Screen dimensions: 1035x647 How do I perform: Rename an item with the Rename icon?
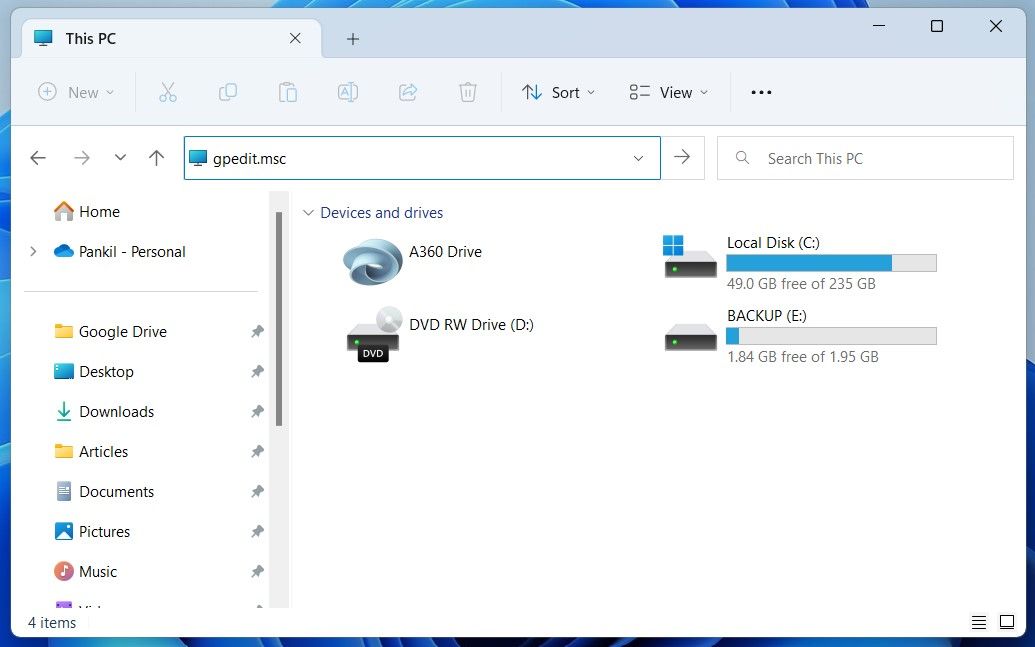[x=347, y=92]
